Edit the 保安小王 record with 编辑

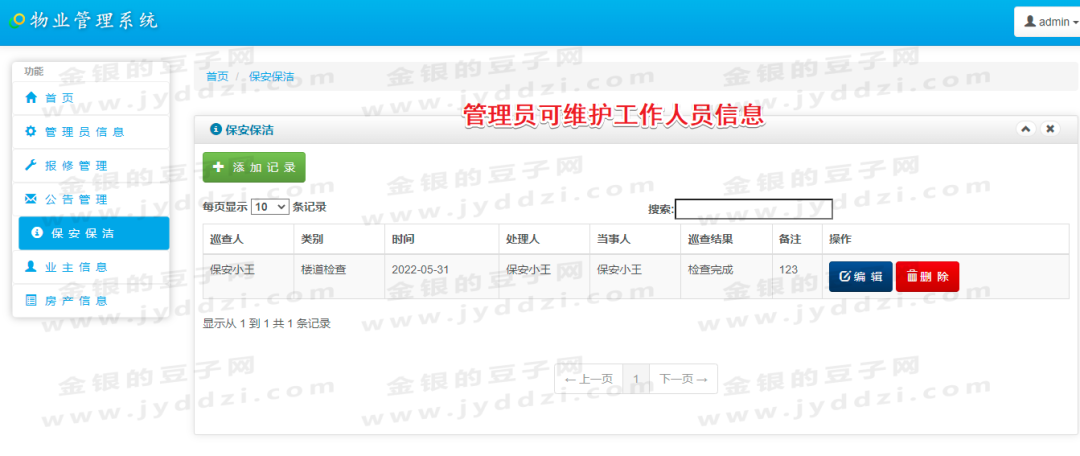click(x=860, y=276)
